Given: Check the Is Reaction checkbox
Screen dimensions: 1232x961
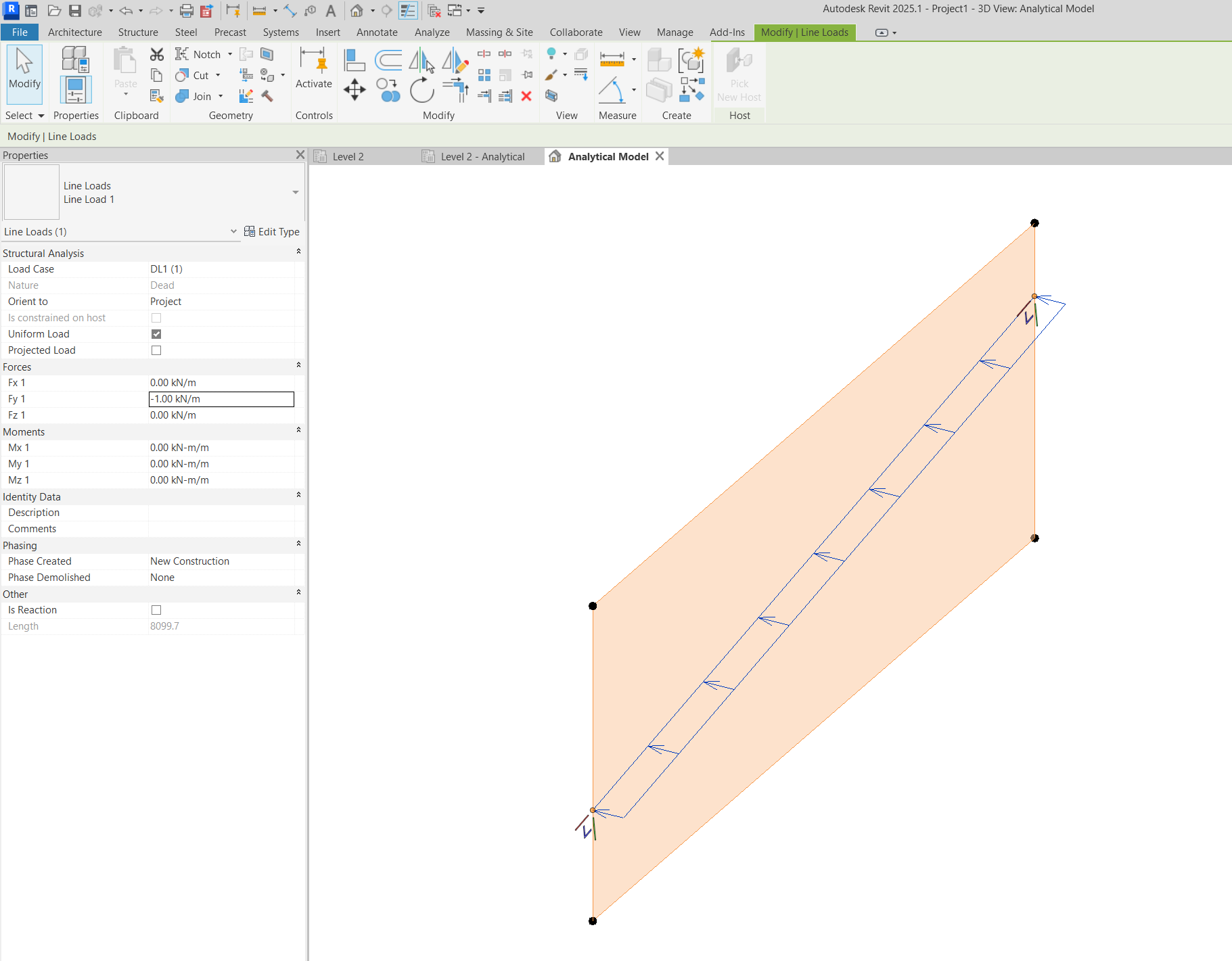Looking at the screenshot, I should pyautogui.click(x=156, y=609).
